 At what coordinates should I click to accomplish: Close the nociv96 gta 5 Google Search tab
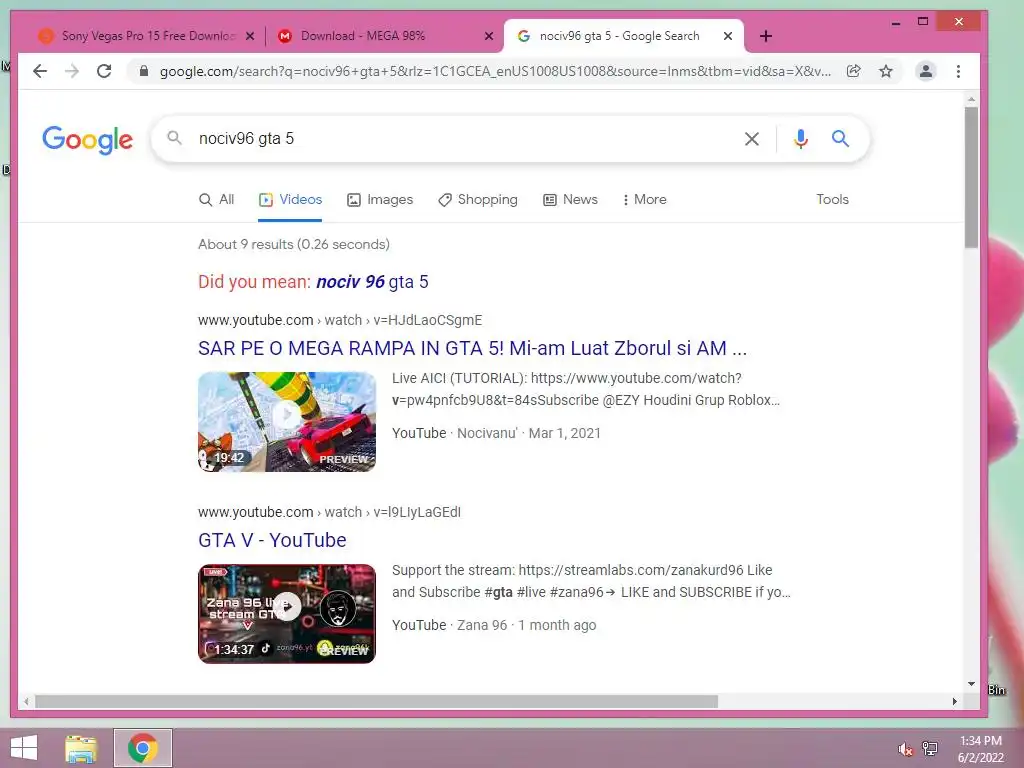(x=728, y=36)
